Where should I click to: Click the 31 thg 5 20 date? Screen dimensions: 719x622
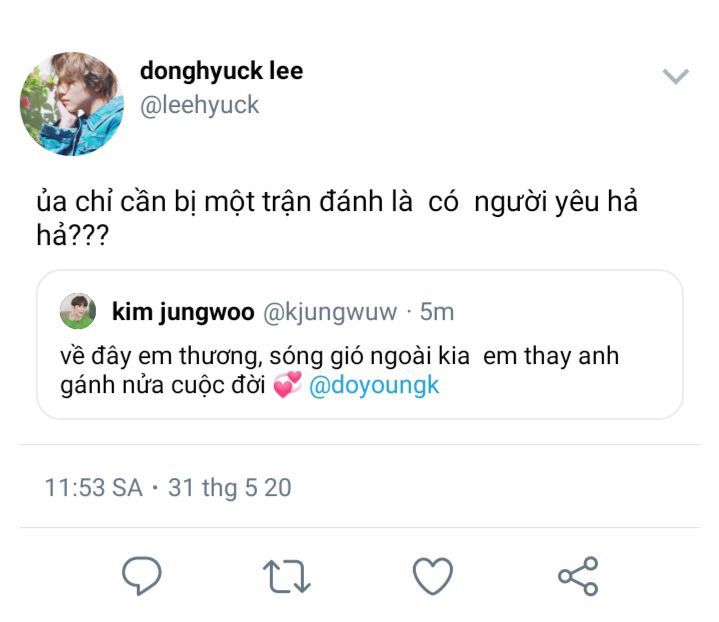click(x=230, y=488)
